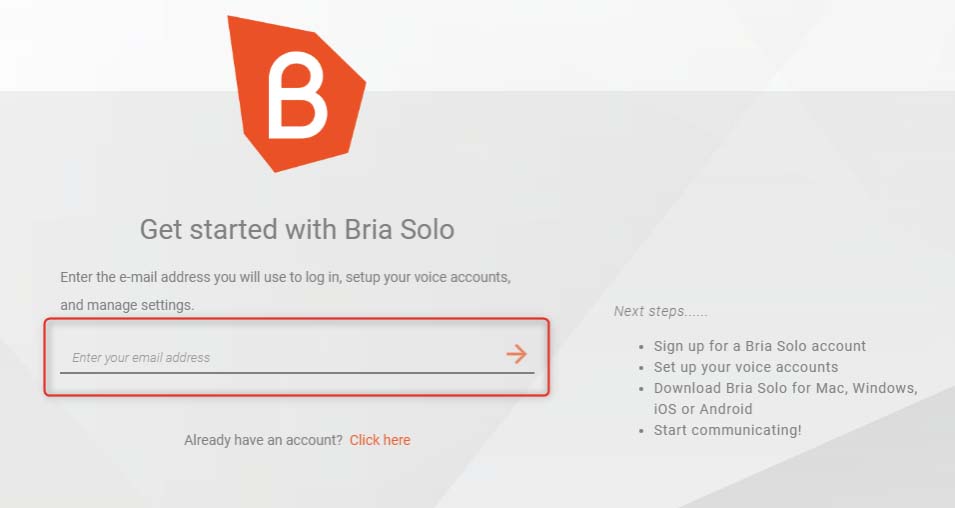Click the and manage settings text line
This screenshot has height=508, width=955.
127,305
